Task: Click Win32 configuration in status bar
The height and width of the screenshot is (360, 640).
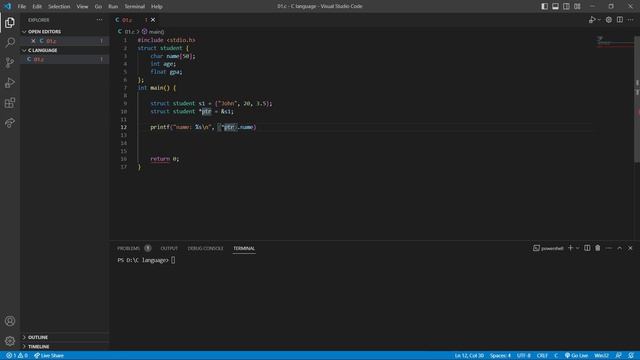Action: click(602, 356)
